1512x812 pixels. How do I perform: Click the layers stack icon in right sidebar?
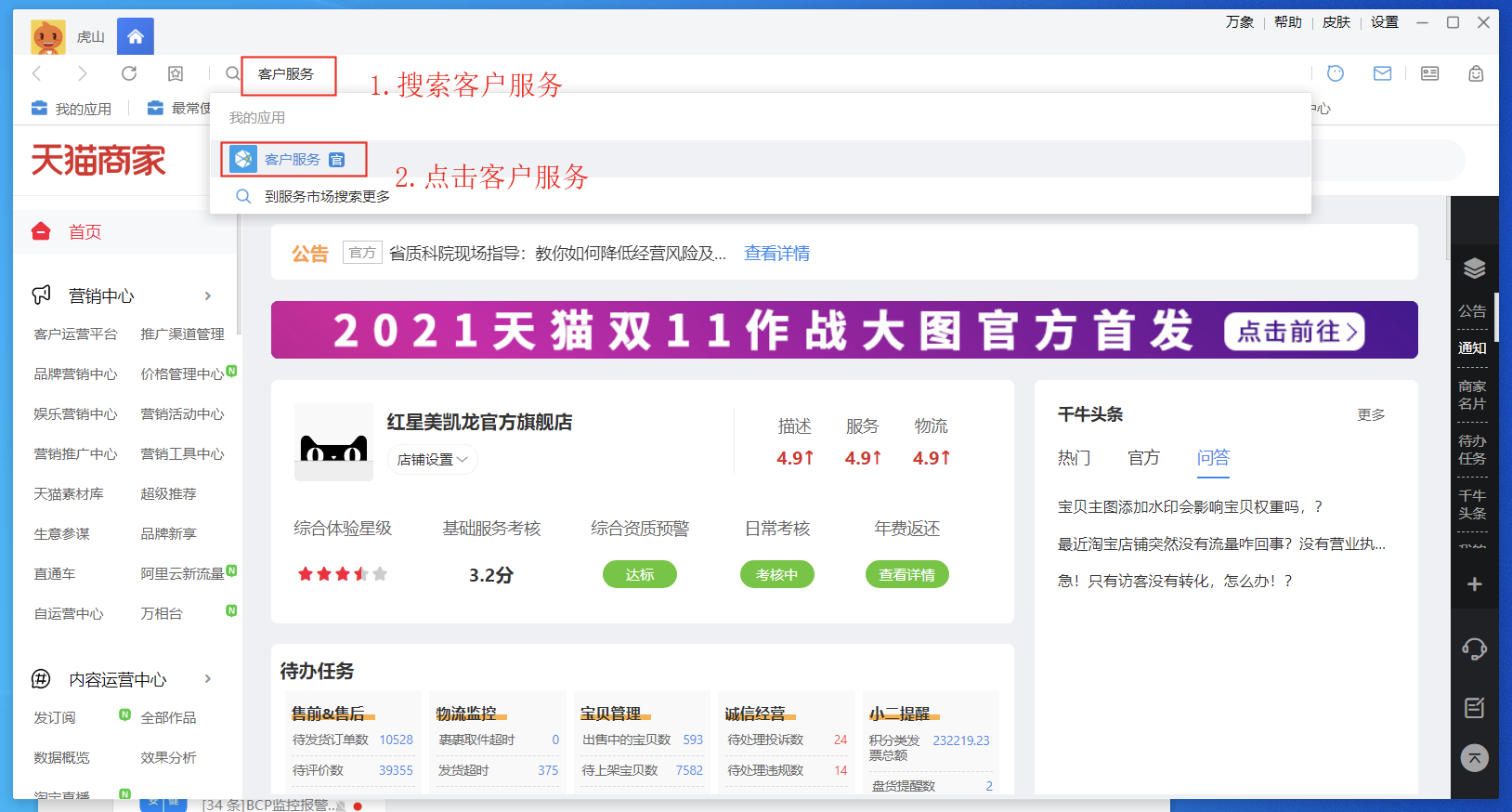(x=1474, y=269)
